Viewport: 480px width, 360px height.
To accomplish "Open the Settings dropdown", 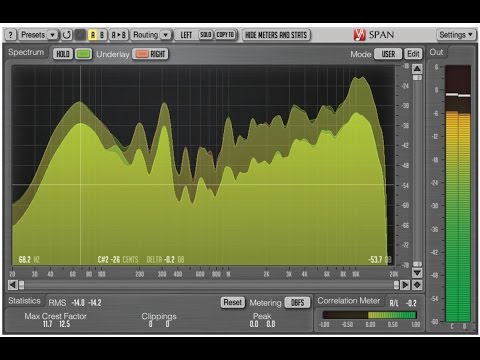I will point(456,35).
